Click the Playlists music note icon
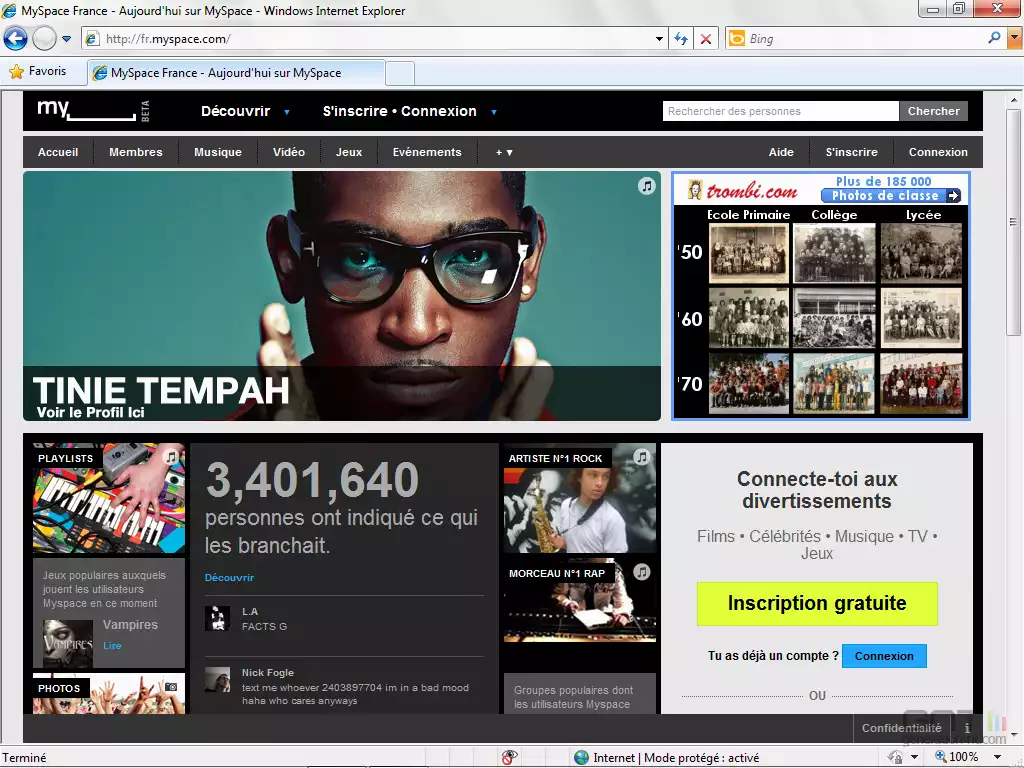The image size is (1024, 768). click(171, 456)
